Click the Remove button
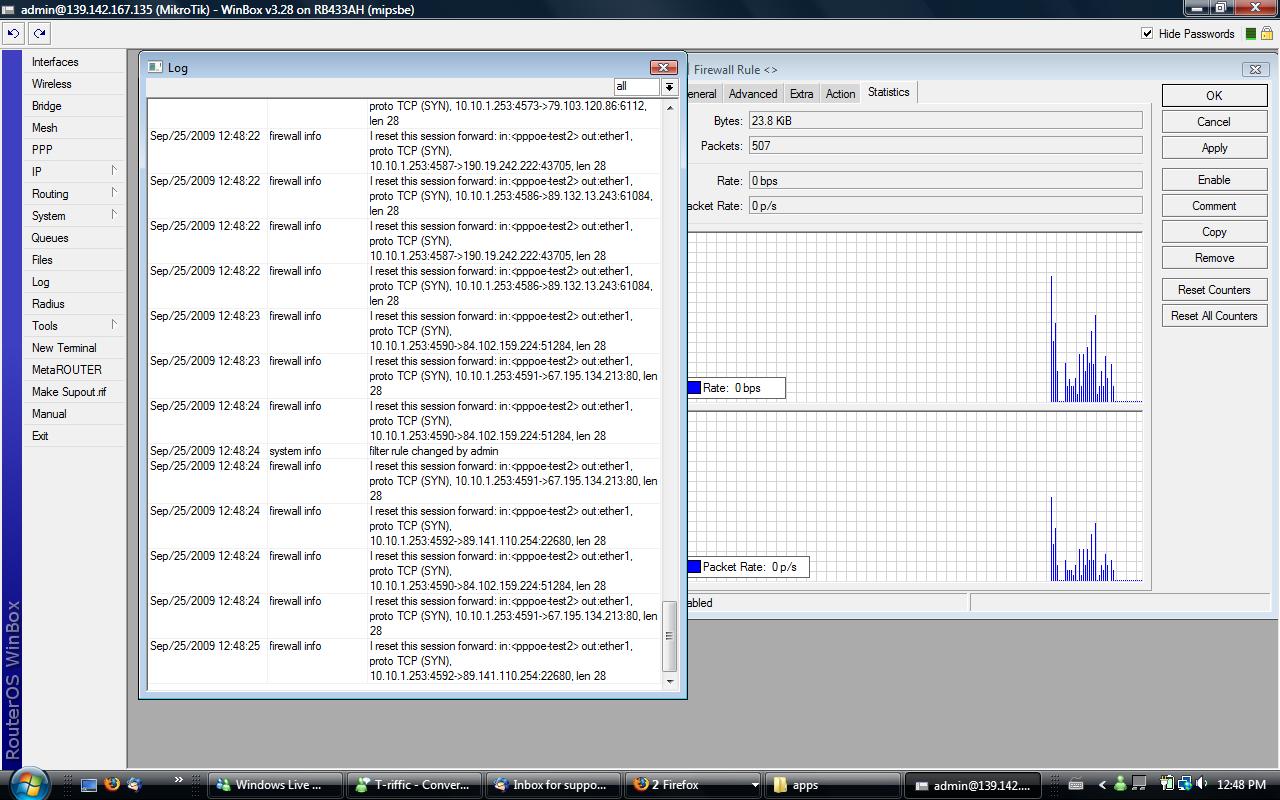The height and width of the screenshot is (800, 1280). click(1214, 258)
